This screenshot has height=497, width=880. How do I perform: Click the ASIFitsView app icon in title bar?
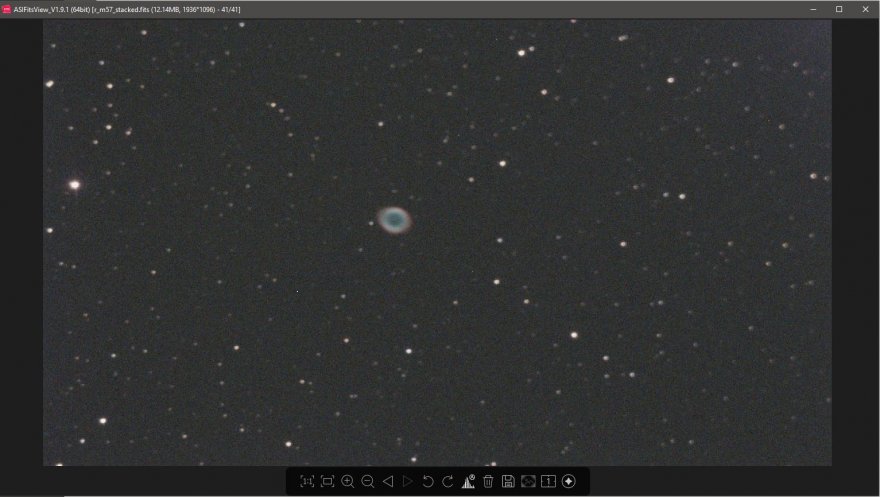6,9
